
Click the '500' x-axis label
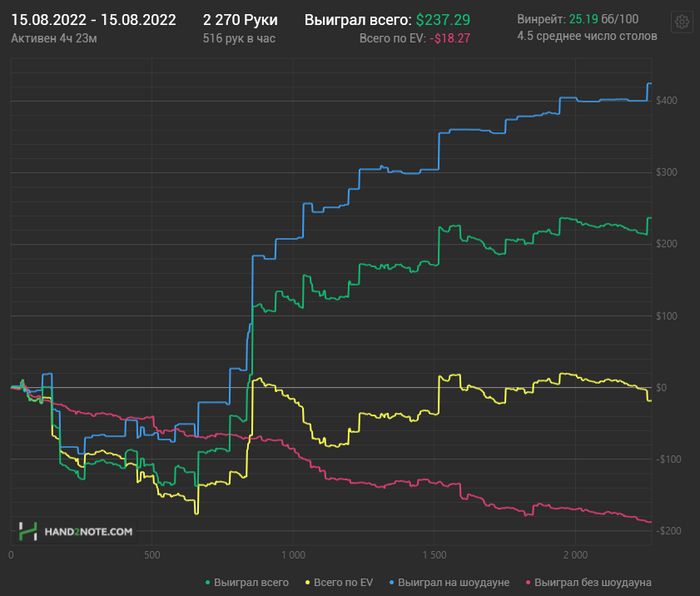pyautogui.click(x=152, y=555)
